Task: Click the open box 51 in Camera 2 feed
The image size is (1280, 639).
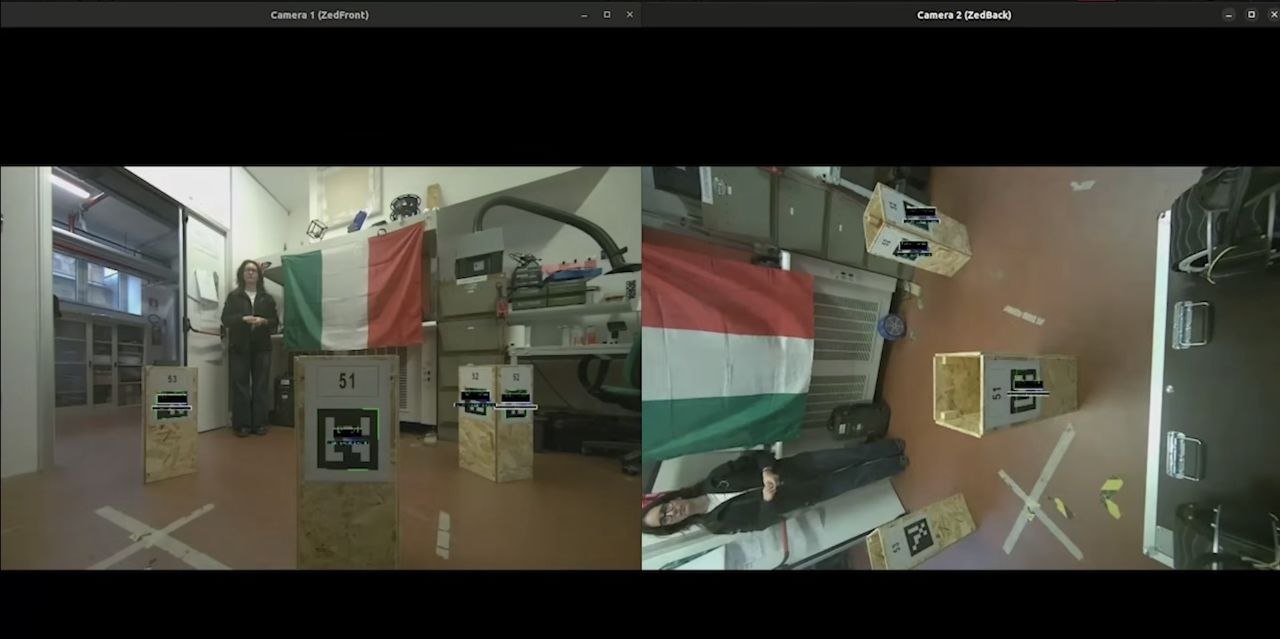Action: [x=1005, y=393]
